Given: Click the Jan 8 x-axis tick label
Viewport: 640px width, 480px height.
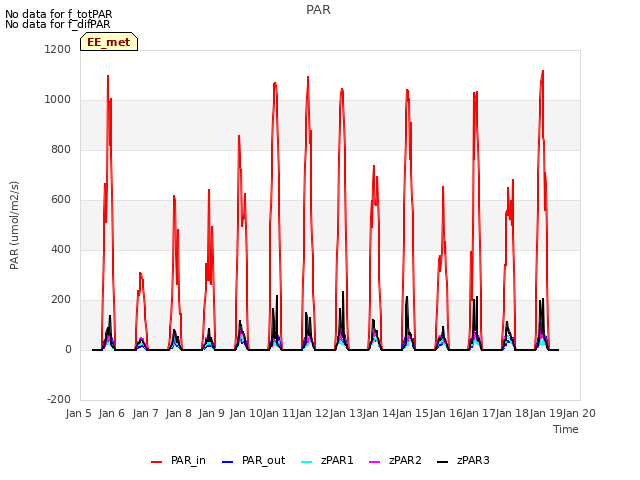Looking at the screenshot, I should [x=179, y=413].
